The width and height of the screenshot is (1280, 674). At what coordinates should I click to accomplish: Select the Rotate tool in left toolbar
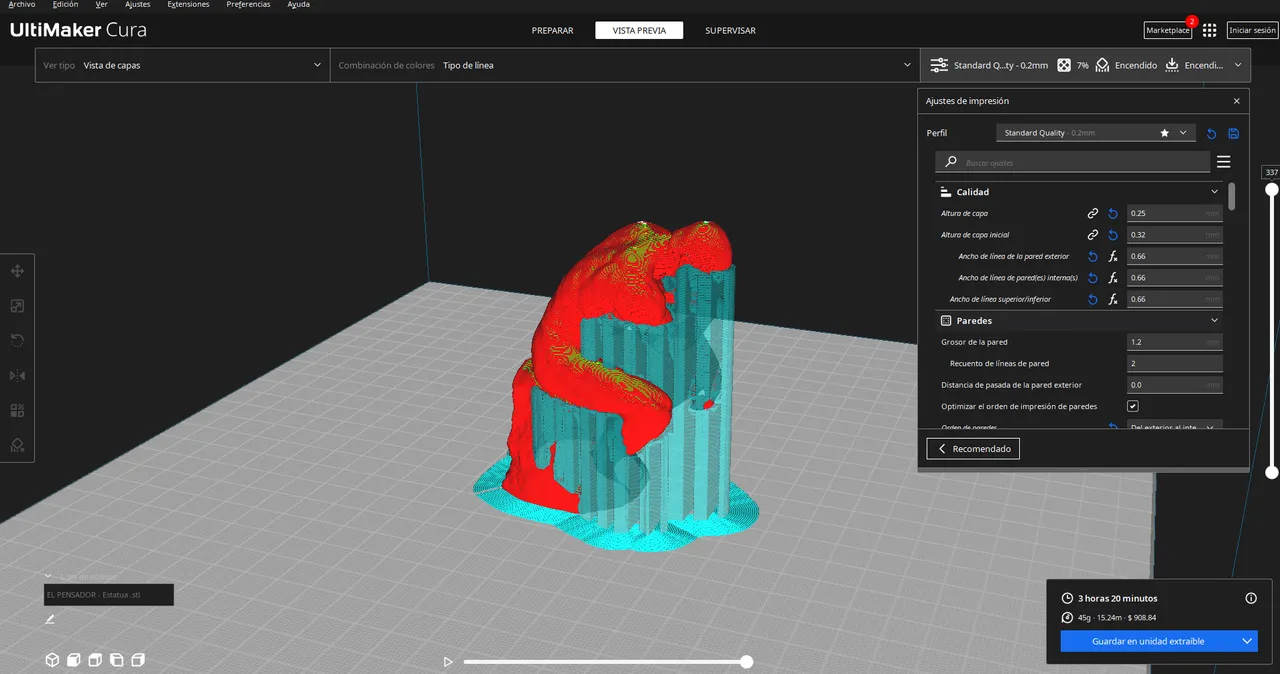tap(17, 341)
